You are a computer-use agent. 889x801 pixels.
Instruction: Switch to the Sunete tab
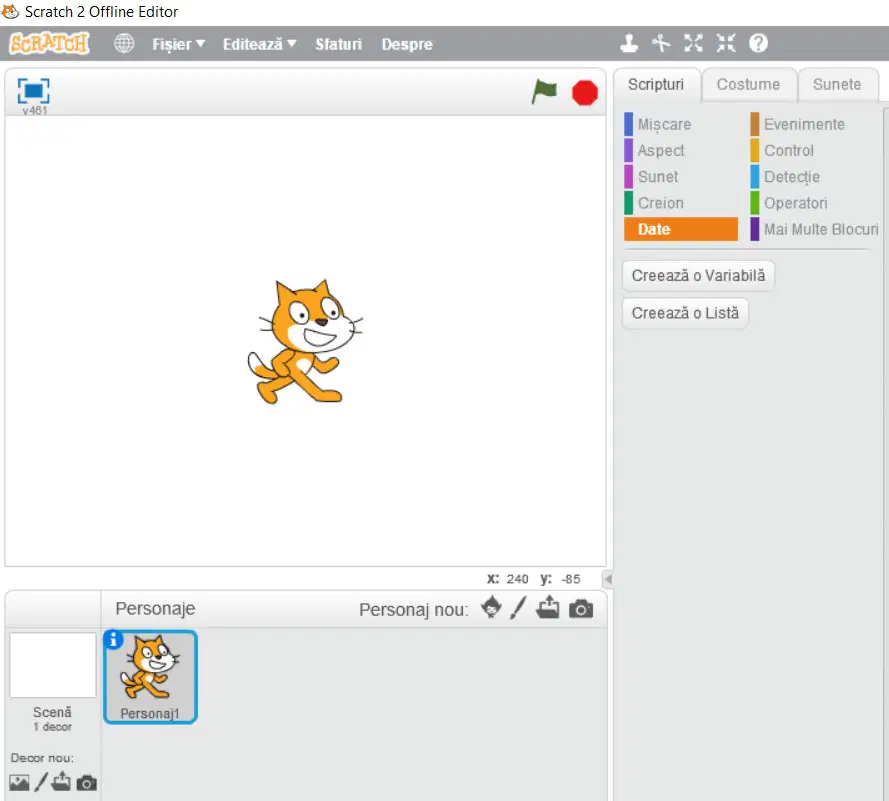click(837, 84)
